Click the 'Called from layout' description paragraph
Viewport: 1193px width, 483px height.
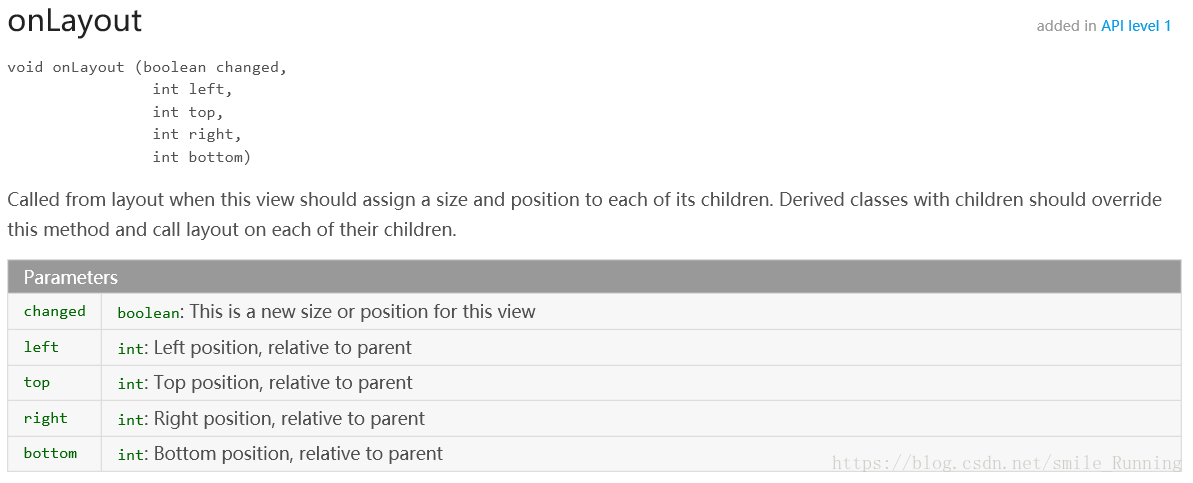tap(584, 214)
